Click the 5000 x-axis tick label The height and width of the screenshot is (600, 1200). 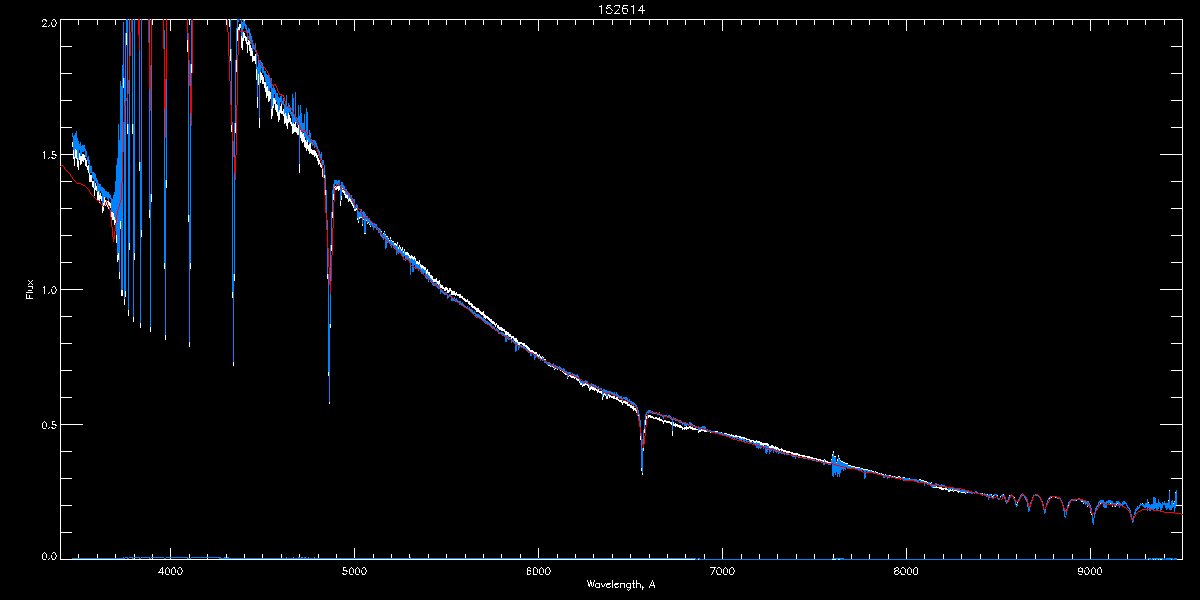tap(354, 572)
